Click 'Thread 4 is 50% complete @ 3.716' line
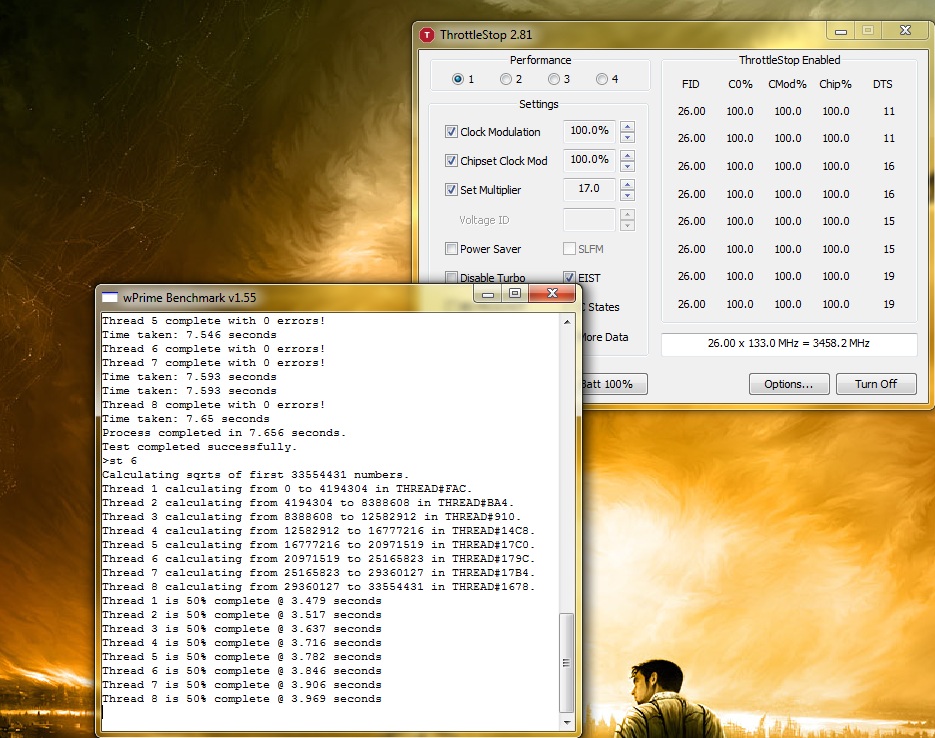This screenshot has width=935, height=738. pos(242,643)
